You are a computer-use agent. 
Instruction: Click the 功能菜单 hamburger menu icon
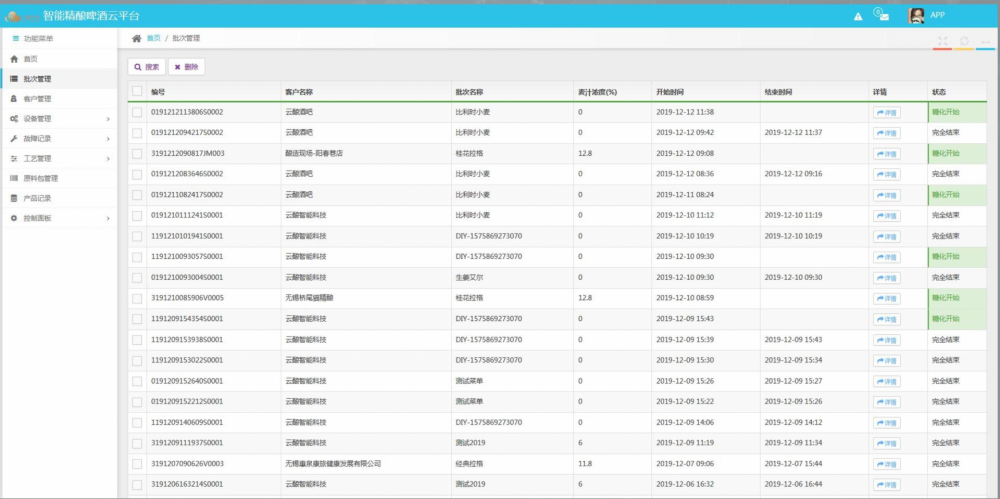point(15,39)
